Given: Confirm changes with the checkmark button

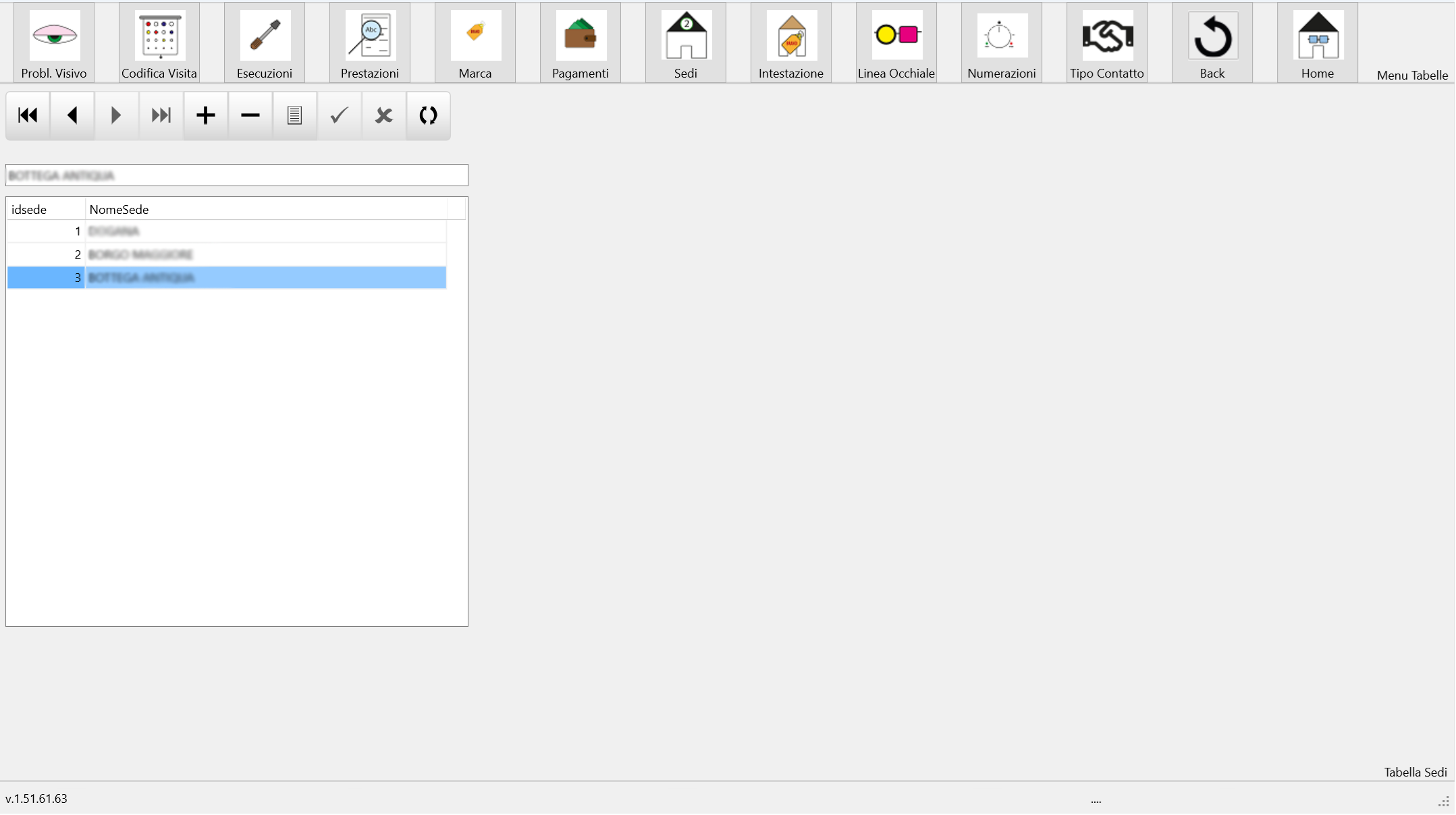Looking at the screenshot, I should (340, 115).
